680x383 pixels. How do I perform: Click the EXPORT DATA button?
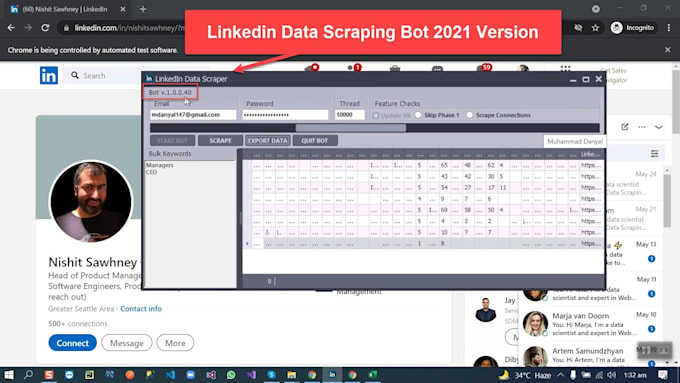click(x=268, y=141)
